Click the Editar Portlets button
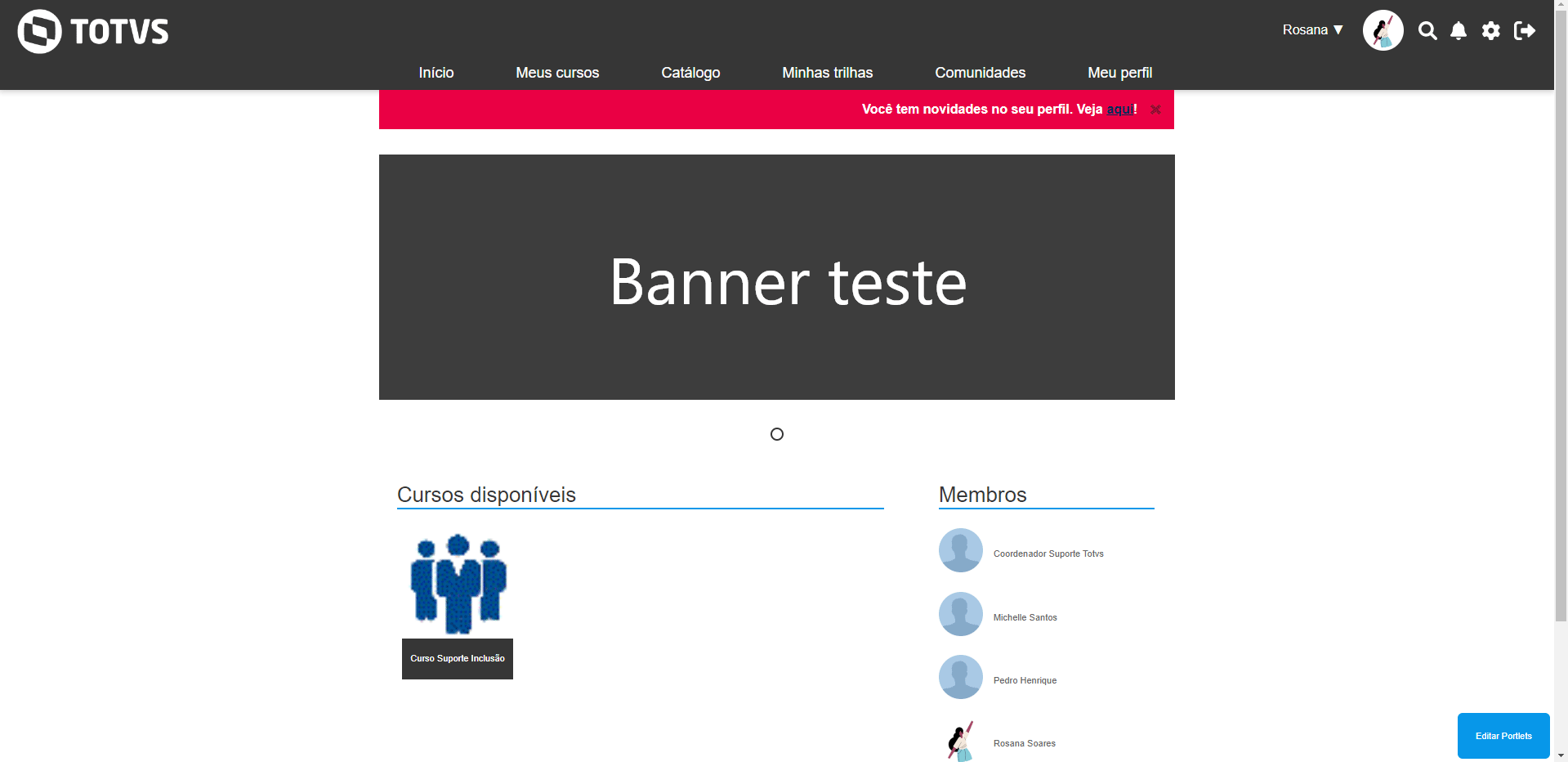1568x762 pixels. [1503, 736]
